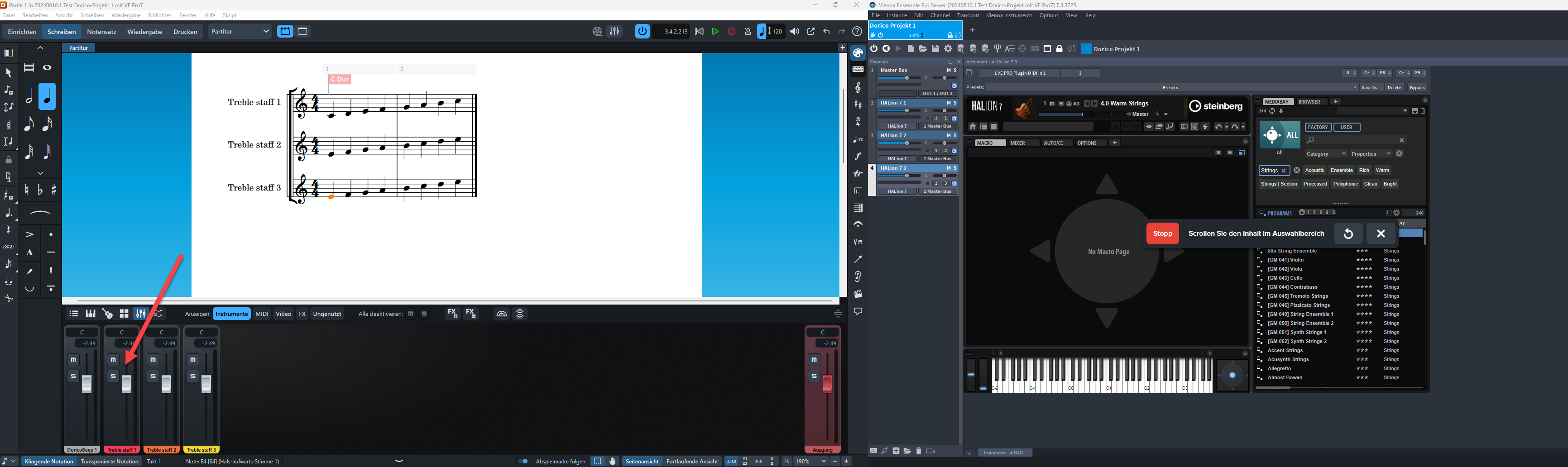Open Dorico help question mark icon
This screenshot has width=1568, height=467.
[857, 32]
